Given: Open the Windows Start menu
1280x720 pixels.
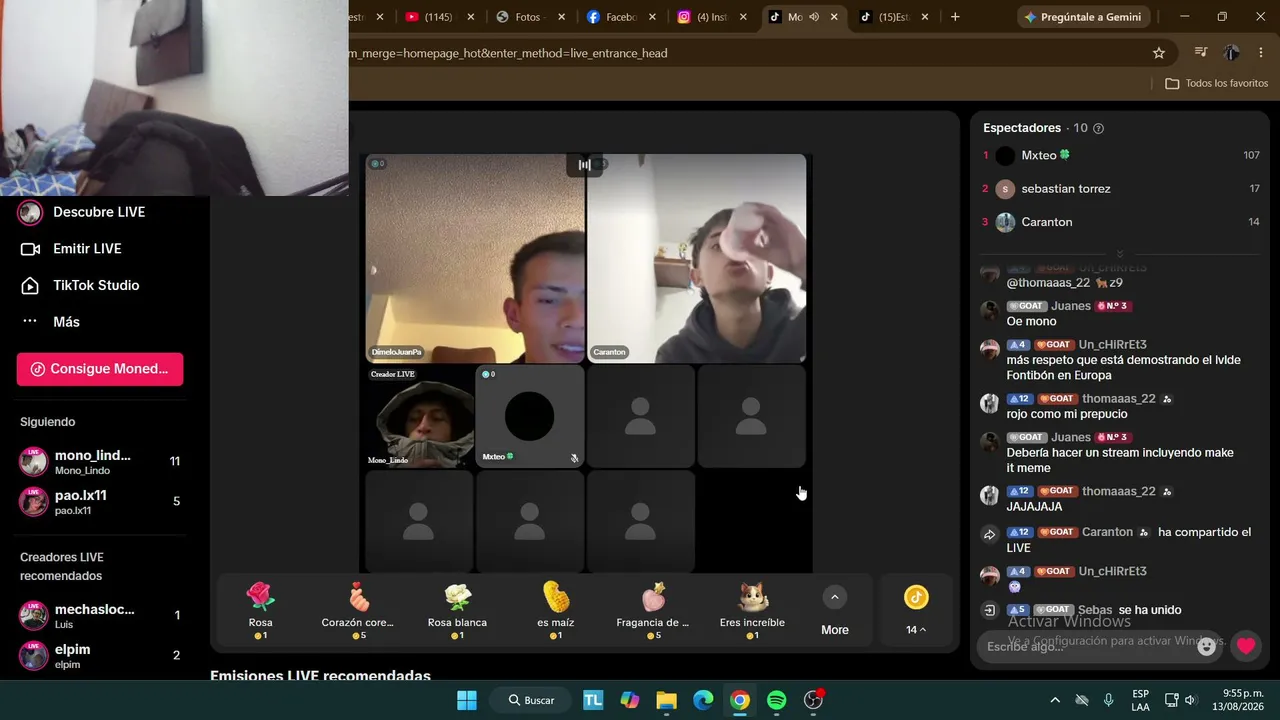Looking at the screenshot, I should tap(467, 700).
